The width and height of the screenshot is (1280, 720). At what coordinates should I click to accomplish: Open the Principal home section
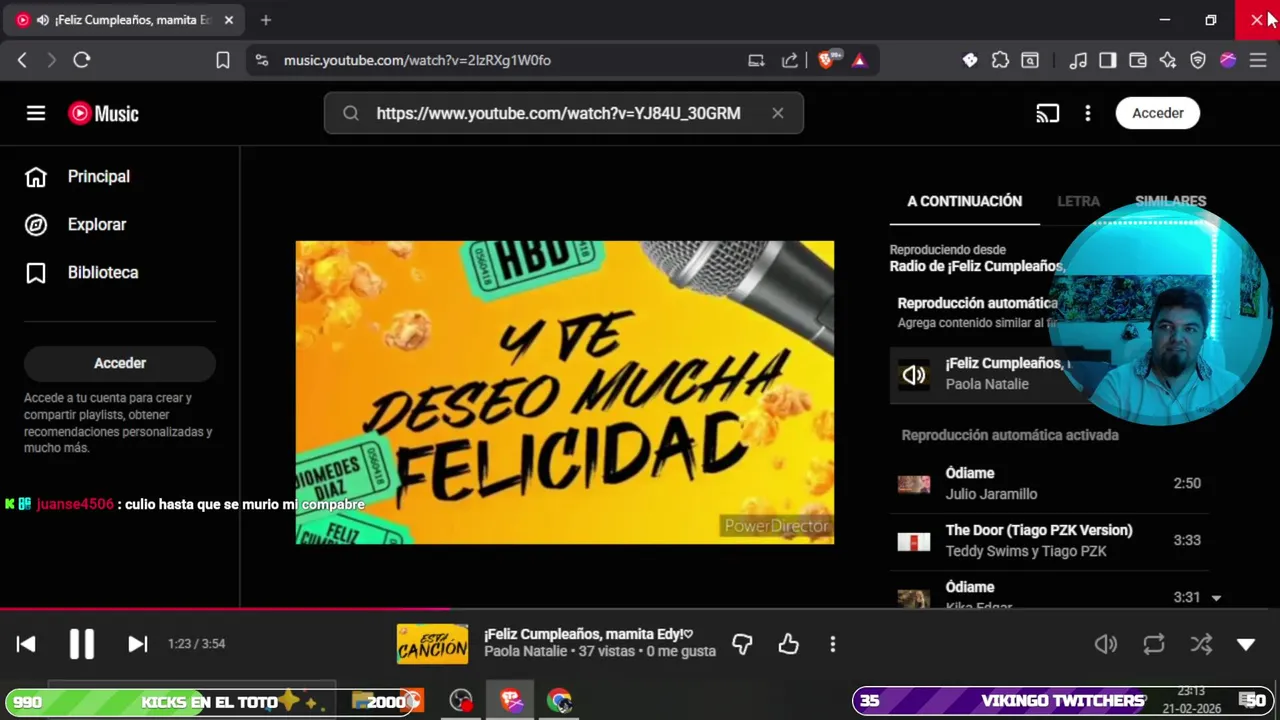[120, 177]
